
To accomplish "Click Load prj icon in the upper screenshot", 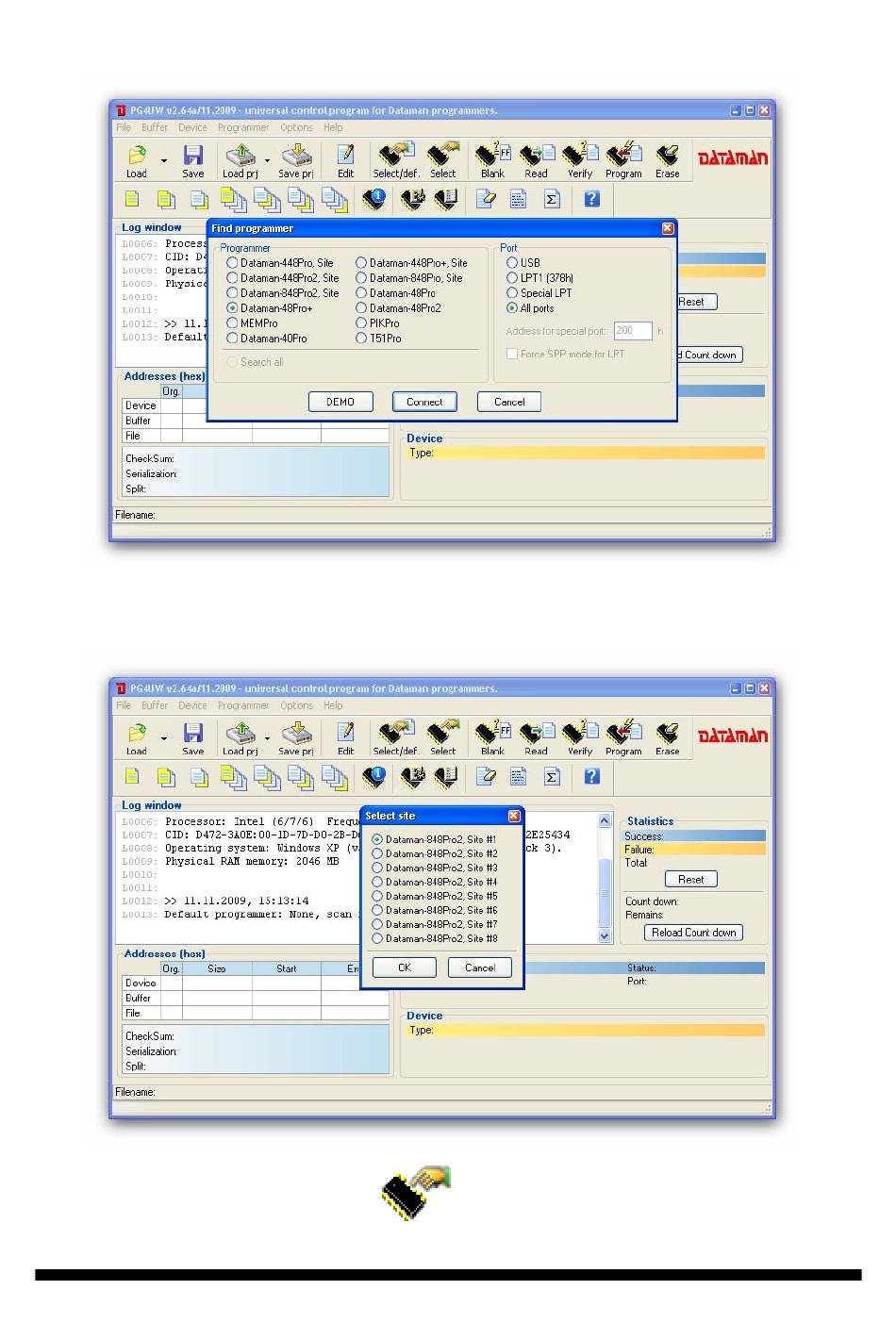I will point(241,155).
